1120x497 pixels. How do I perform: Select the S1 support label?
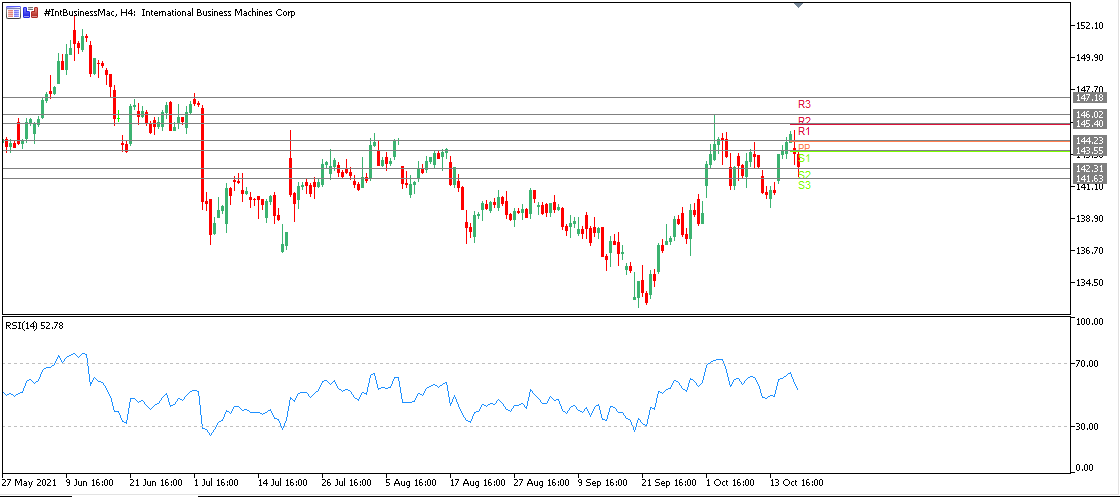[805, 159]
